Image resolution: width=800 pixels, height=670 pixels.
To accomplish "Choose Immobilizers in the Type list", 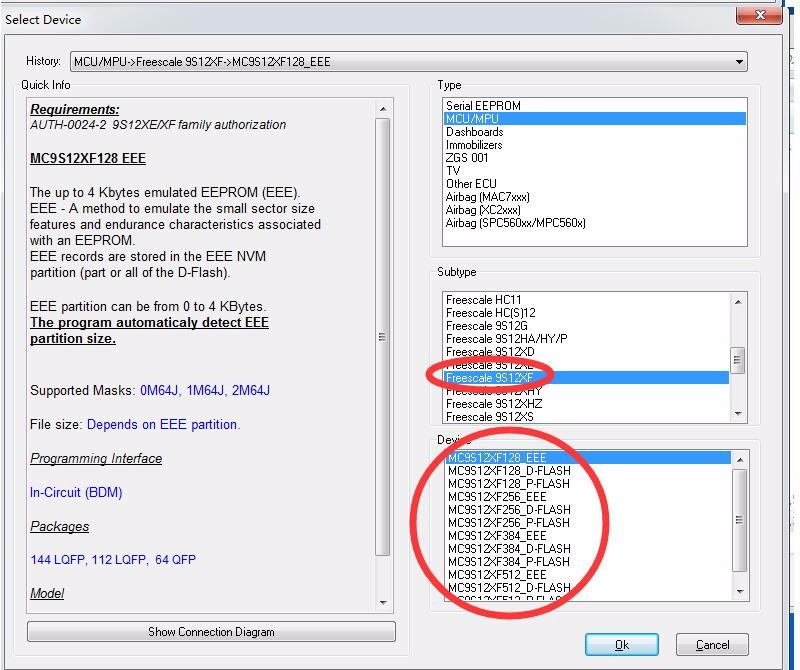I will pyautogui.click(x=594, y=145).
